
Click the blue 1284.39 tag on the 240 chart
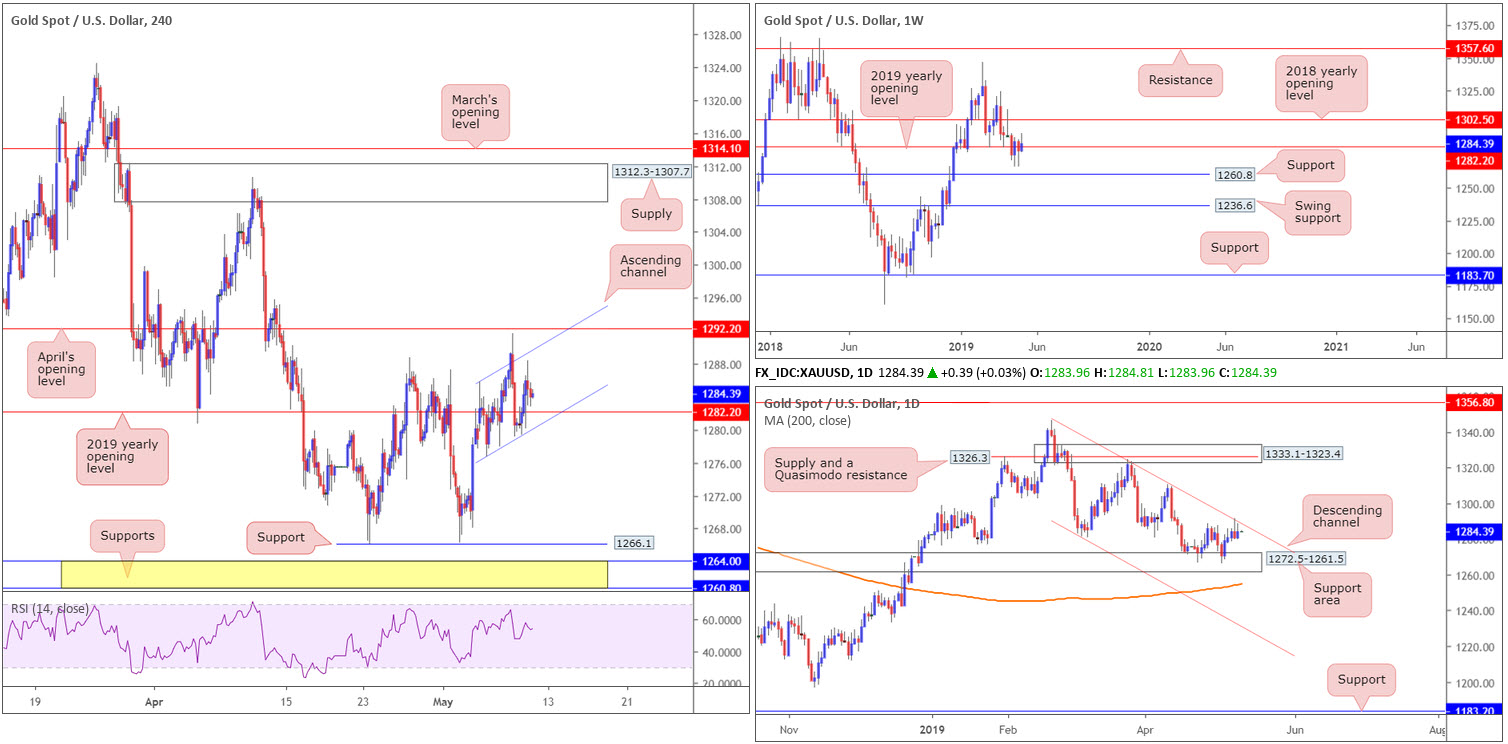coord(722,394)
